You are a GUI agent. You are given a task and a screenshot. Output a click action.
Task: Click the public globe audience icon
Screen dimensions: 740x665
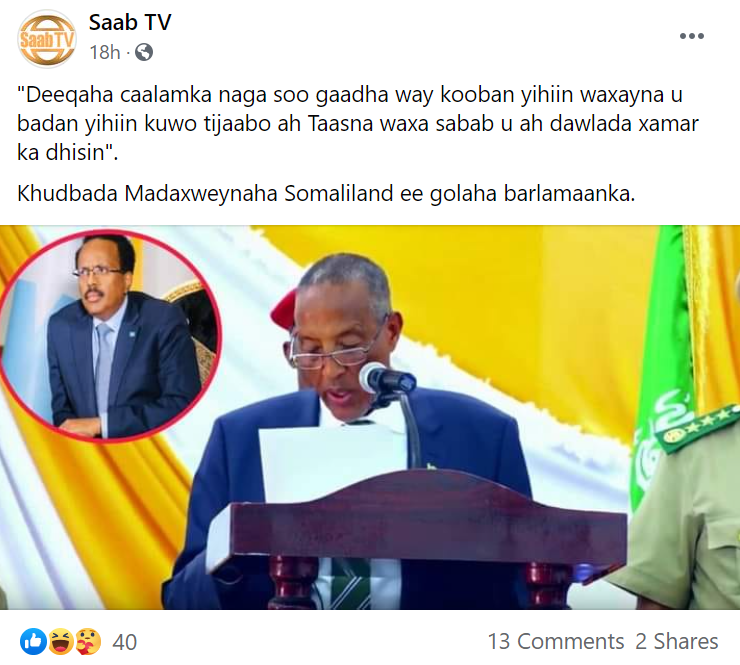pyautogui.click(x=144, y=52)
